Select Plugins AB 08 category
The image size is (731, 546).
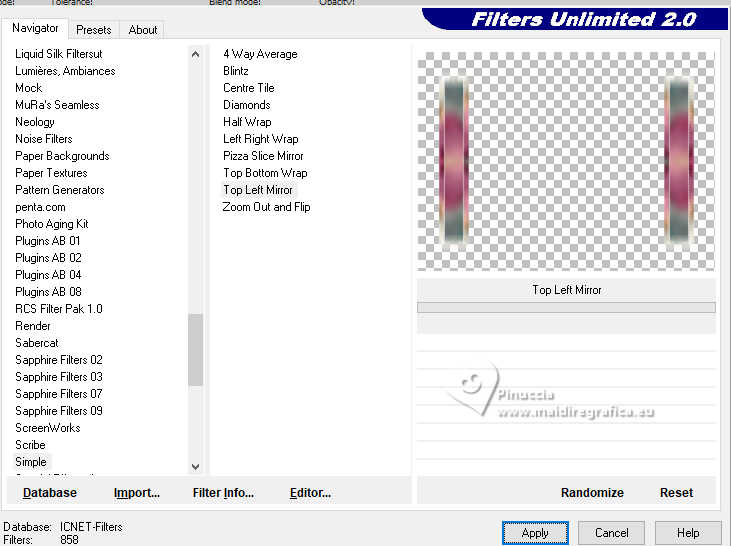pyautogui.click(x=48, y=292)
